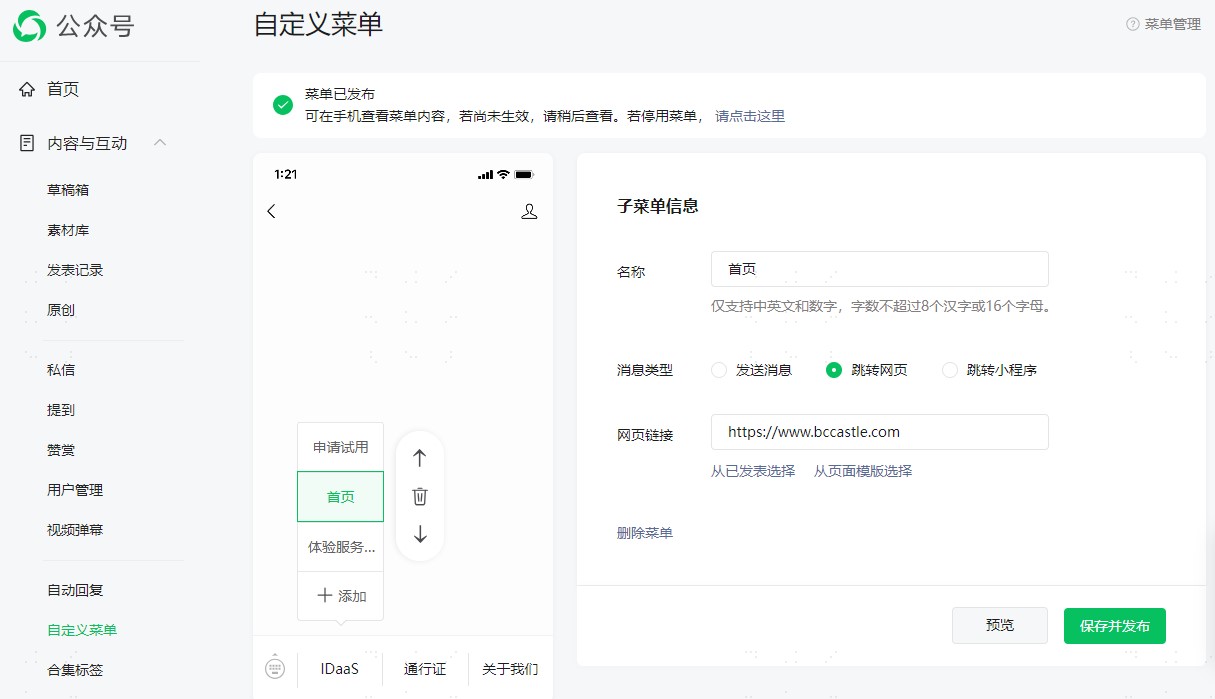
Task: Open 首页 in the sidebar
Action: [x=63, y=90]
